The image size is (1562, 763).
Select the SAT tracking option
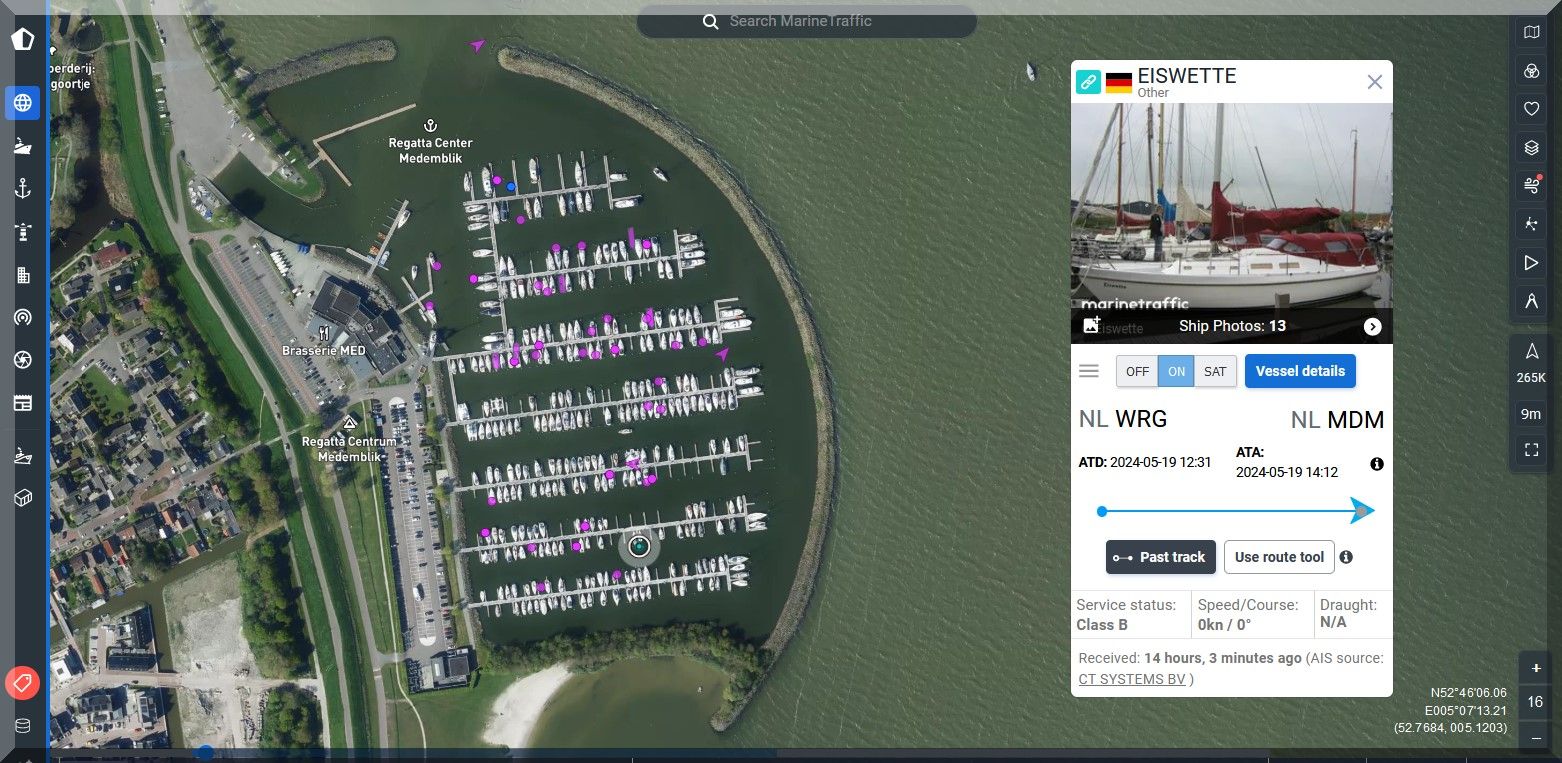[x=1215, y=371]
